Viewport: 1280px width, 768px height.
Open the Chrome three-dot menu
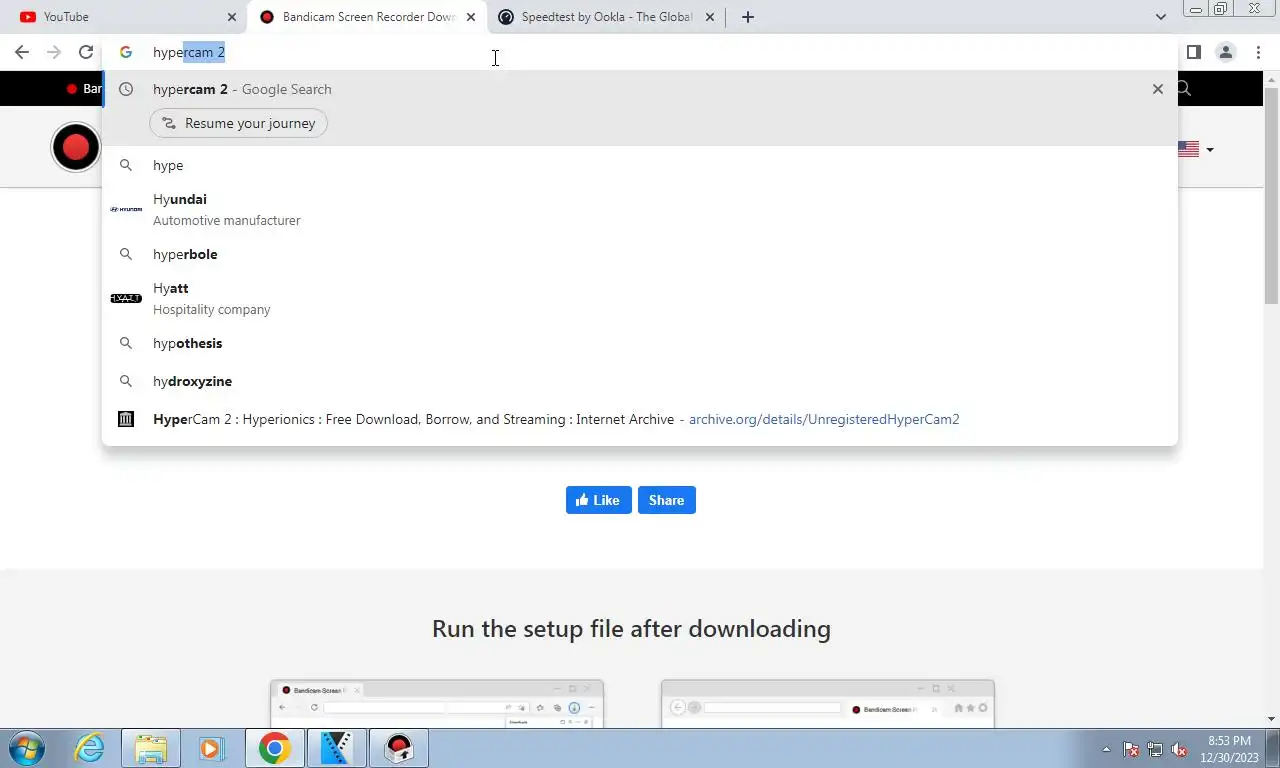1258,52
